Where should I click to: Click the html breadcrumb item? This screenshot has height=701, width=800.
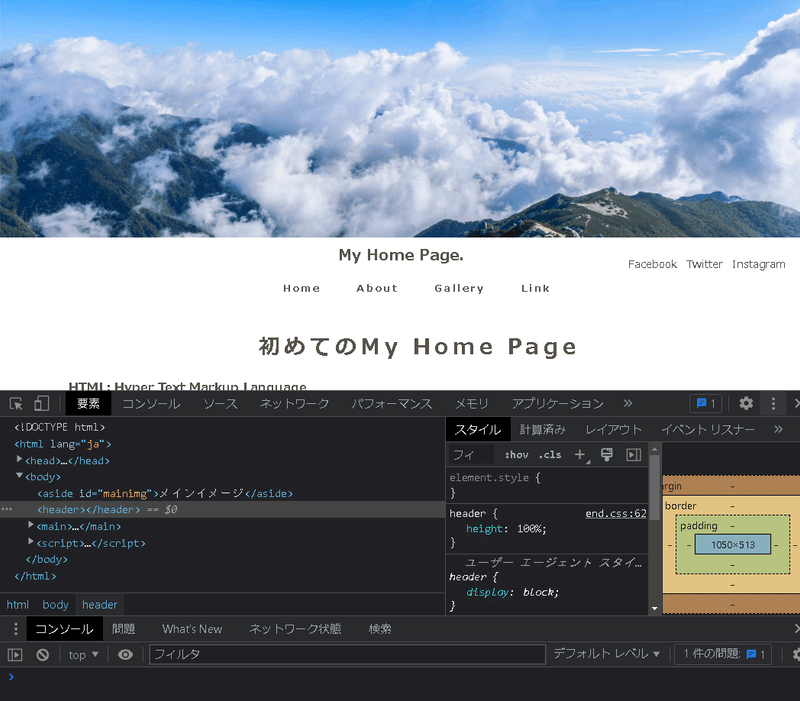tap(18, 605)
